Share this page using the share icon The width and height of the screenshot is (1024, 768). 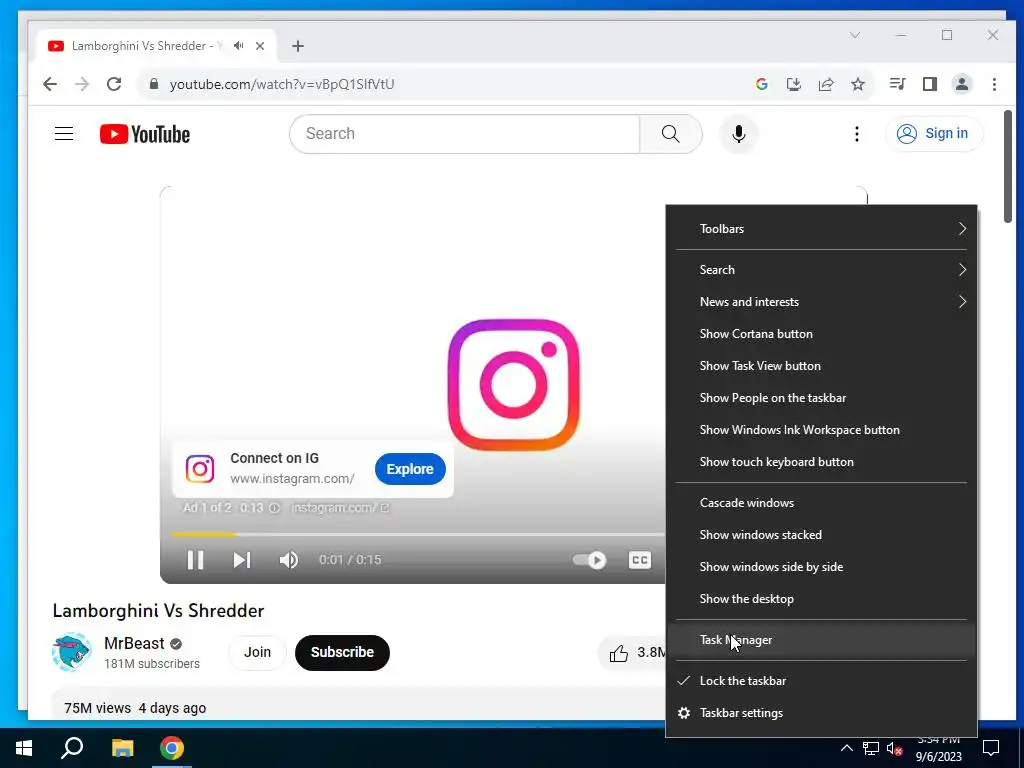point(825,84)
